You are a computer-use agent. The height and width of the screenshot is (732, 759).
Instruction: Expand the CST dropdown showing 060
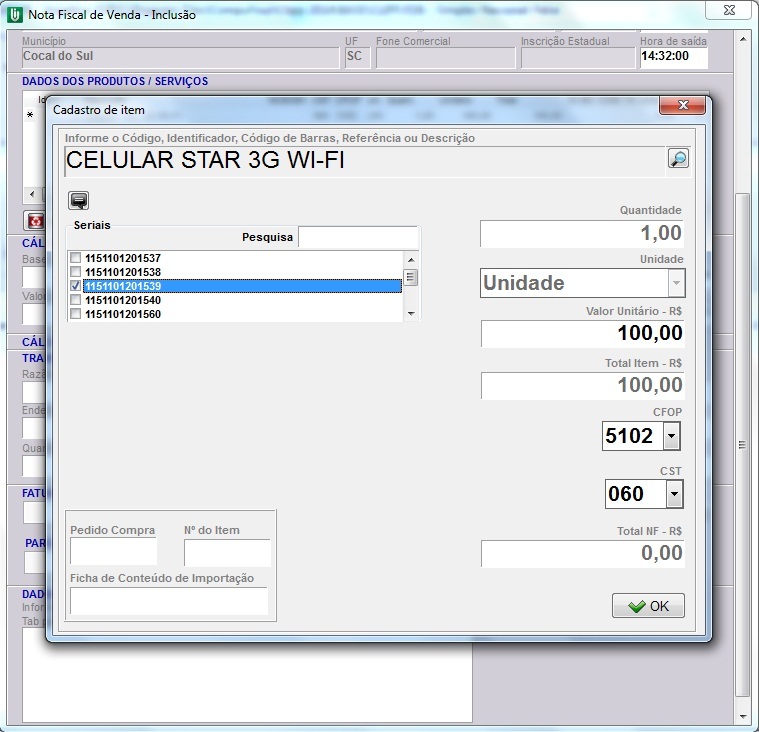click(674, 494)
